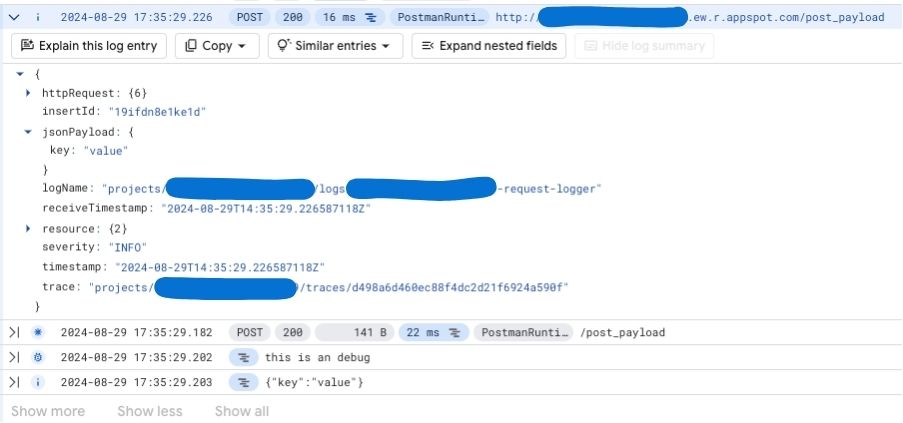Screen dimensions: 903x423
Task: Click the default severity icon of 17:35:29.182 entry
Action: 38,332
